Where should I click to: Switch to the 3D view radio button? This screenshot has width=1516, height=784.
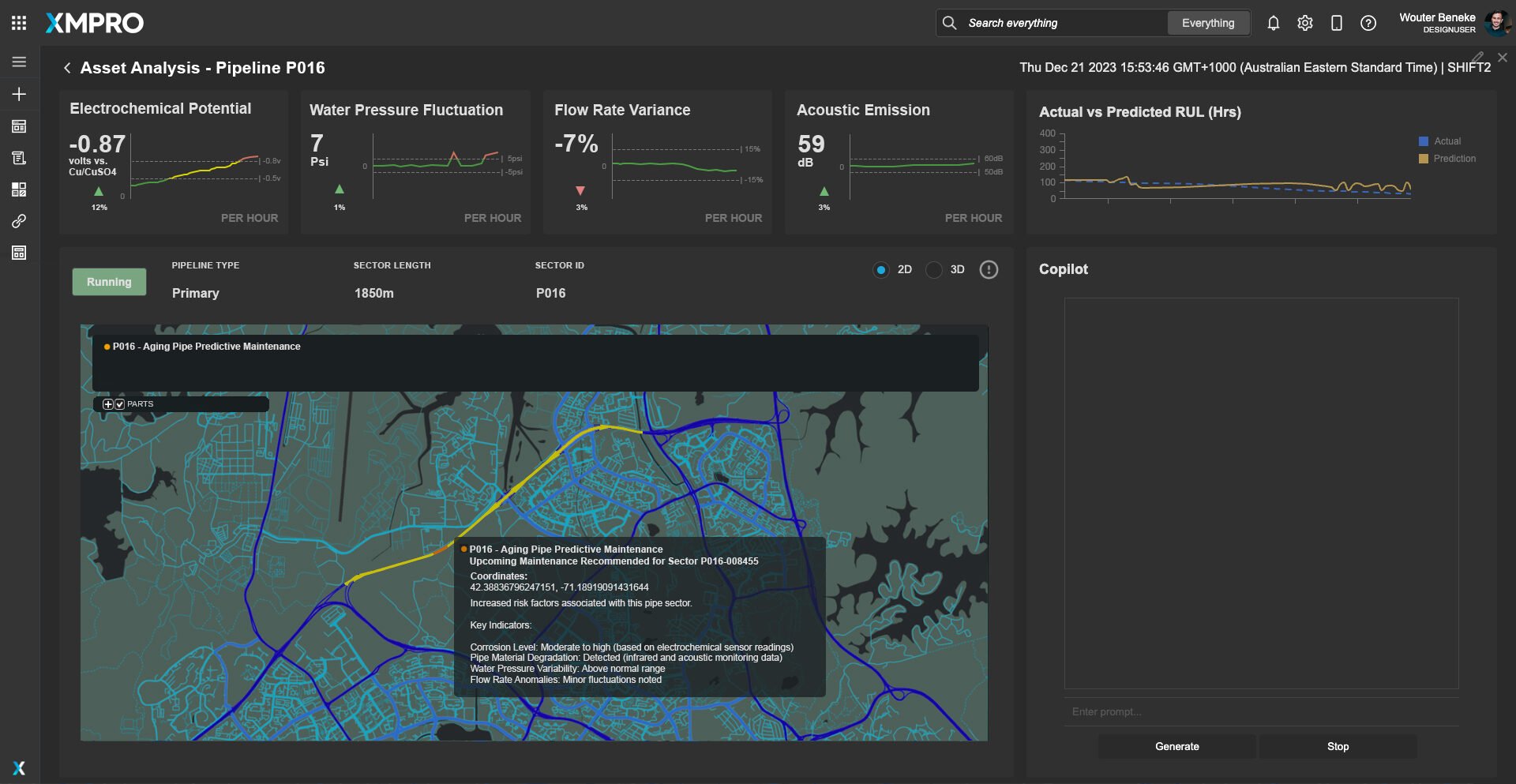pos(934,270)
